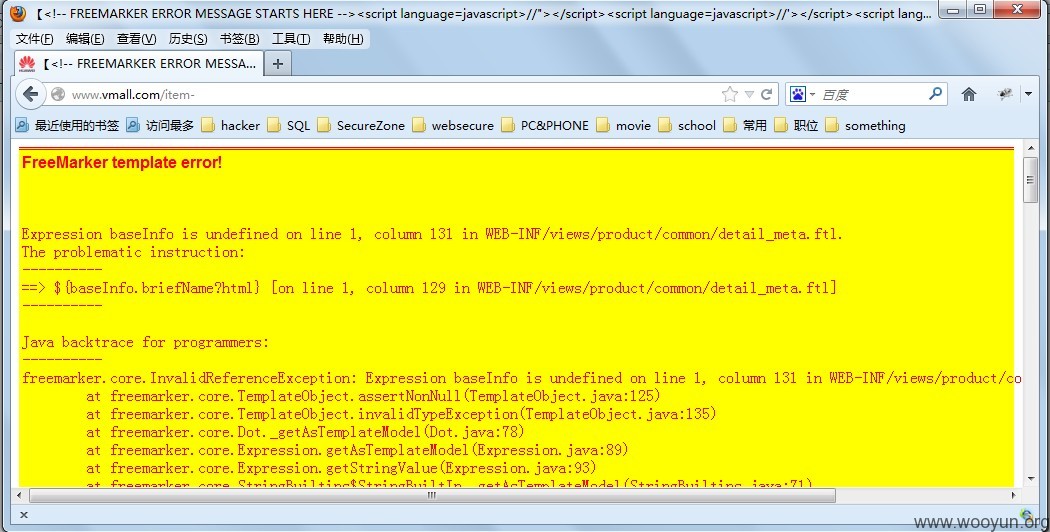
Task: Click the horizontal scrollbar left arrow
Action: click(x=19, y=495)
